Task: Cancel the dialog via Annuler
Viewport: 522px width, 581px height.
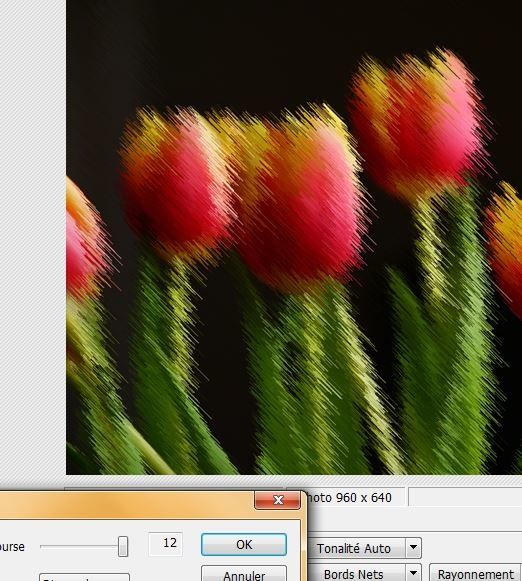Action: 244,574
